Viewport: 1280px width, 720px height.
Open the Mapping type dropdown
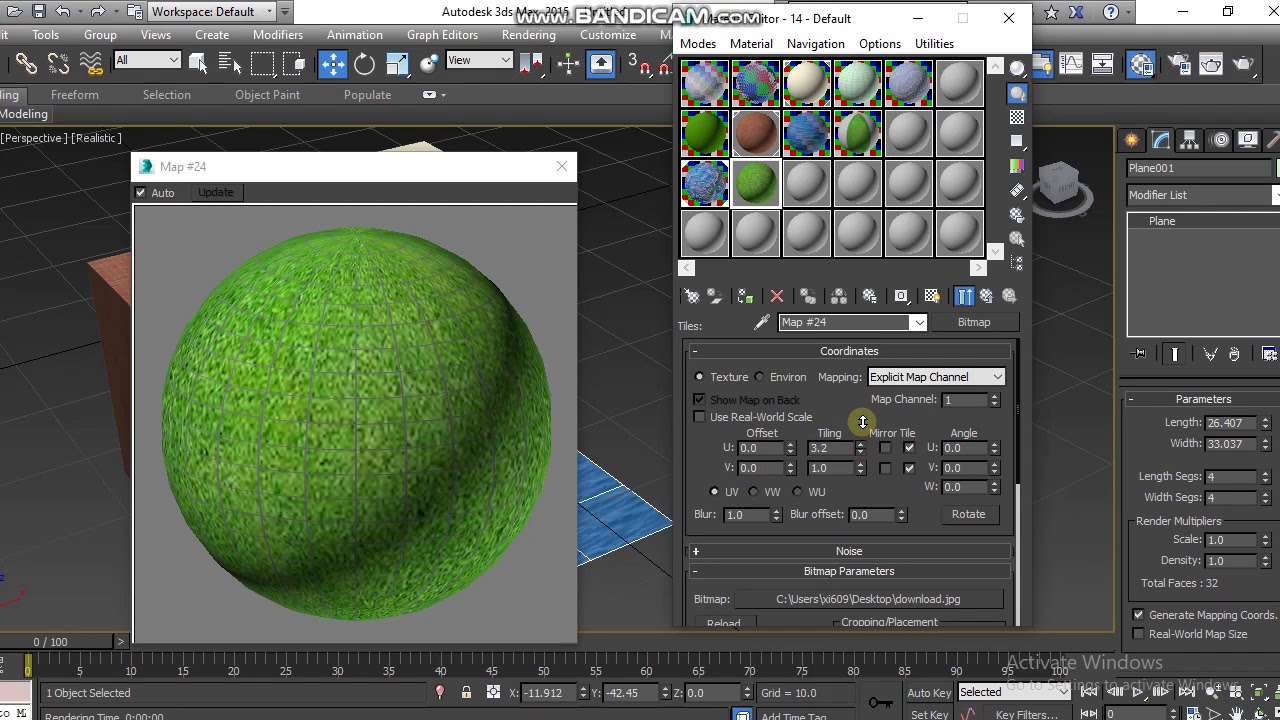pos(936,377)
